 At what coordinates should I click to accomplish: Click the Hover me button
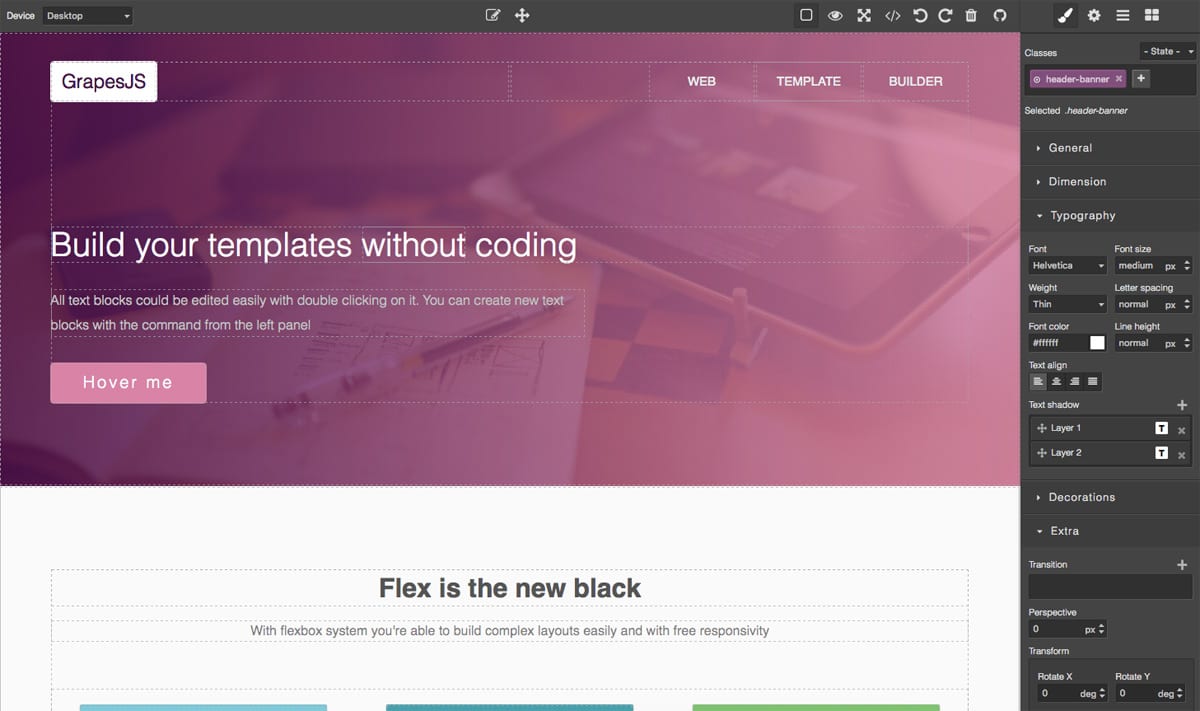[128, 382]
